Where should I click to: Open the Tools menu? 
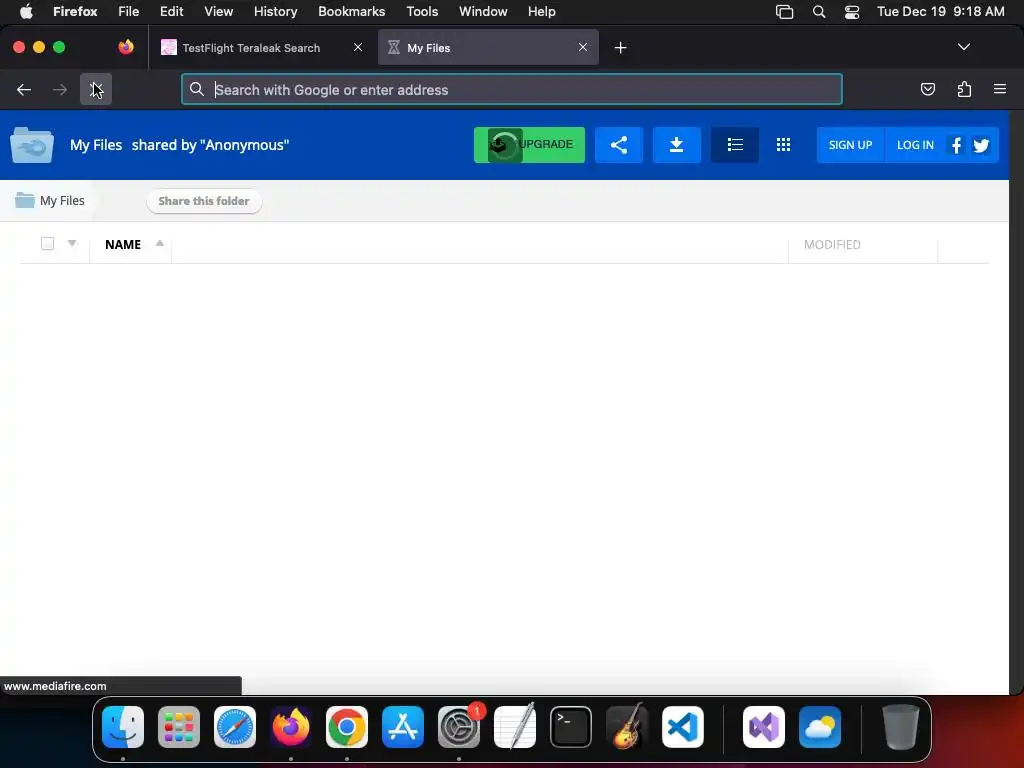point(422,12)
